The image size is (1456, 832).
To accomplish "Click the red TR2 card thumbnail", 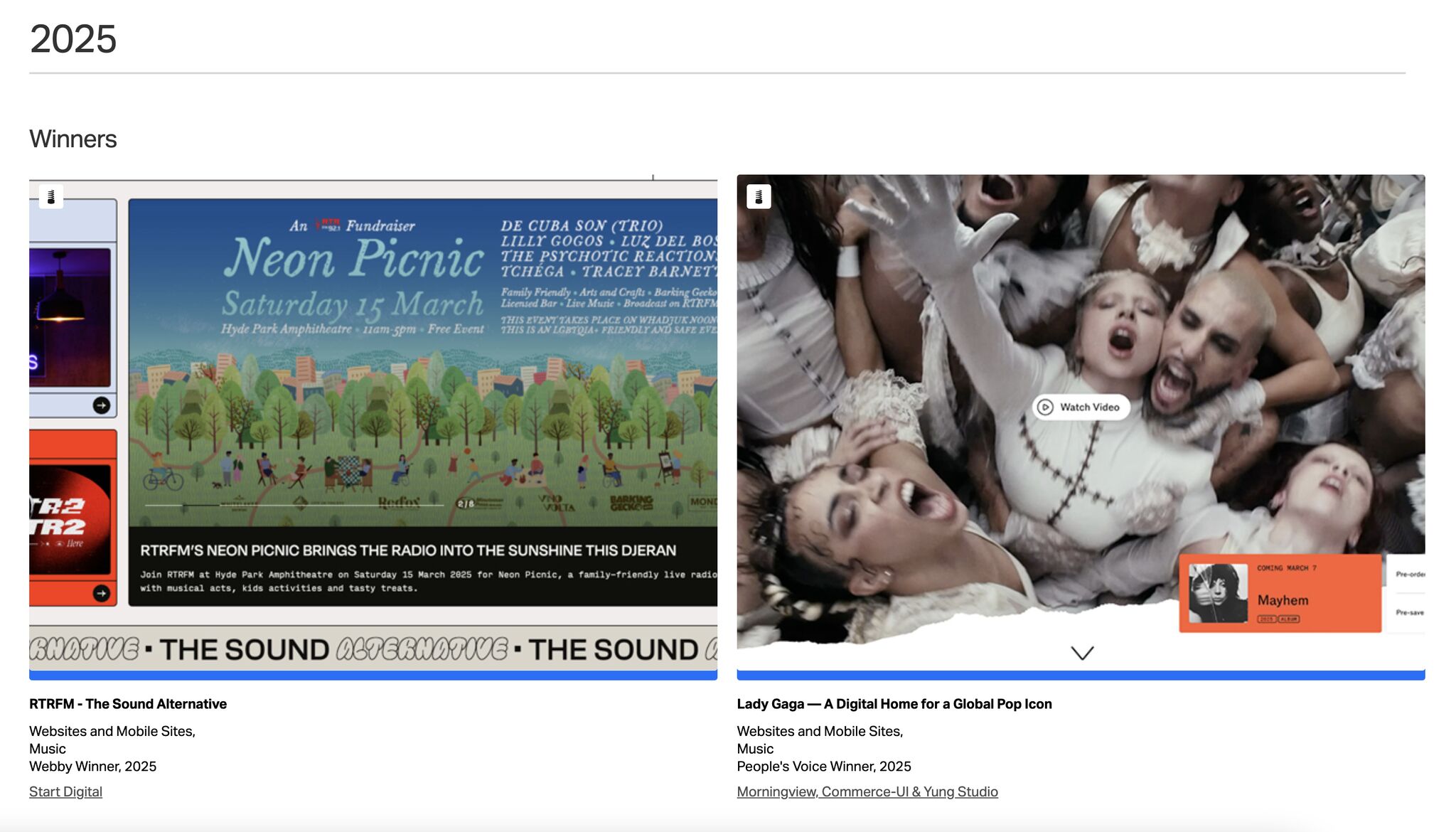I will 70,520.
